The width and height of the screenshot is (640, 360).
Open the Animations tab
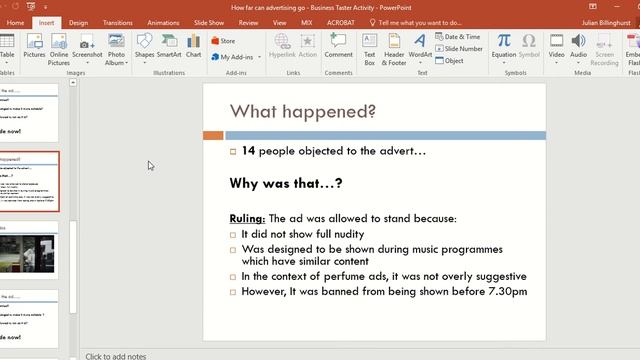163,23
